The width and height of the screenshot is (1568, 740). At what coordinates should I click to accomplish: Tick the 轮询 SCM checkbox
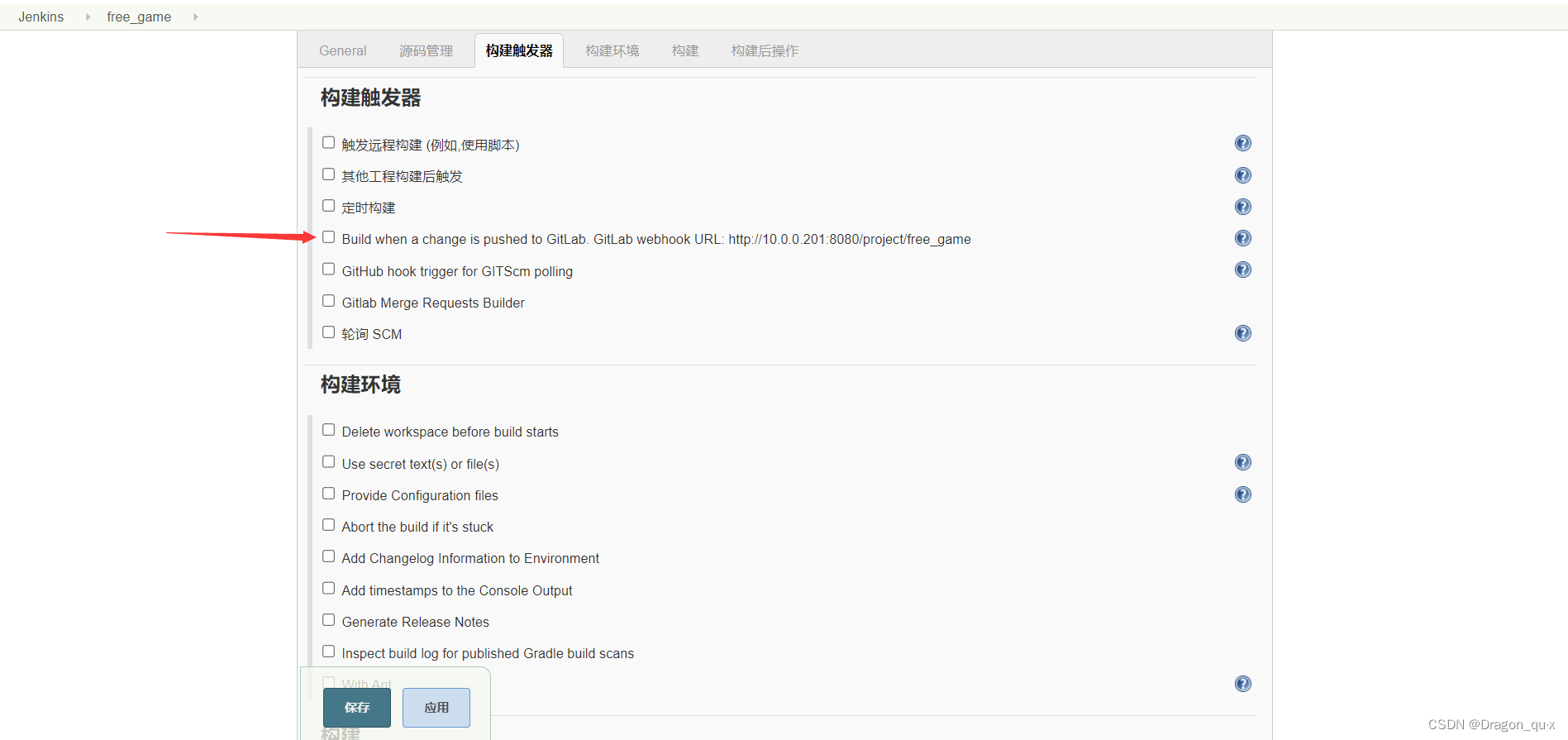point(328,332)
